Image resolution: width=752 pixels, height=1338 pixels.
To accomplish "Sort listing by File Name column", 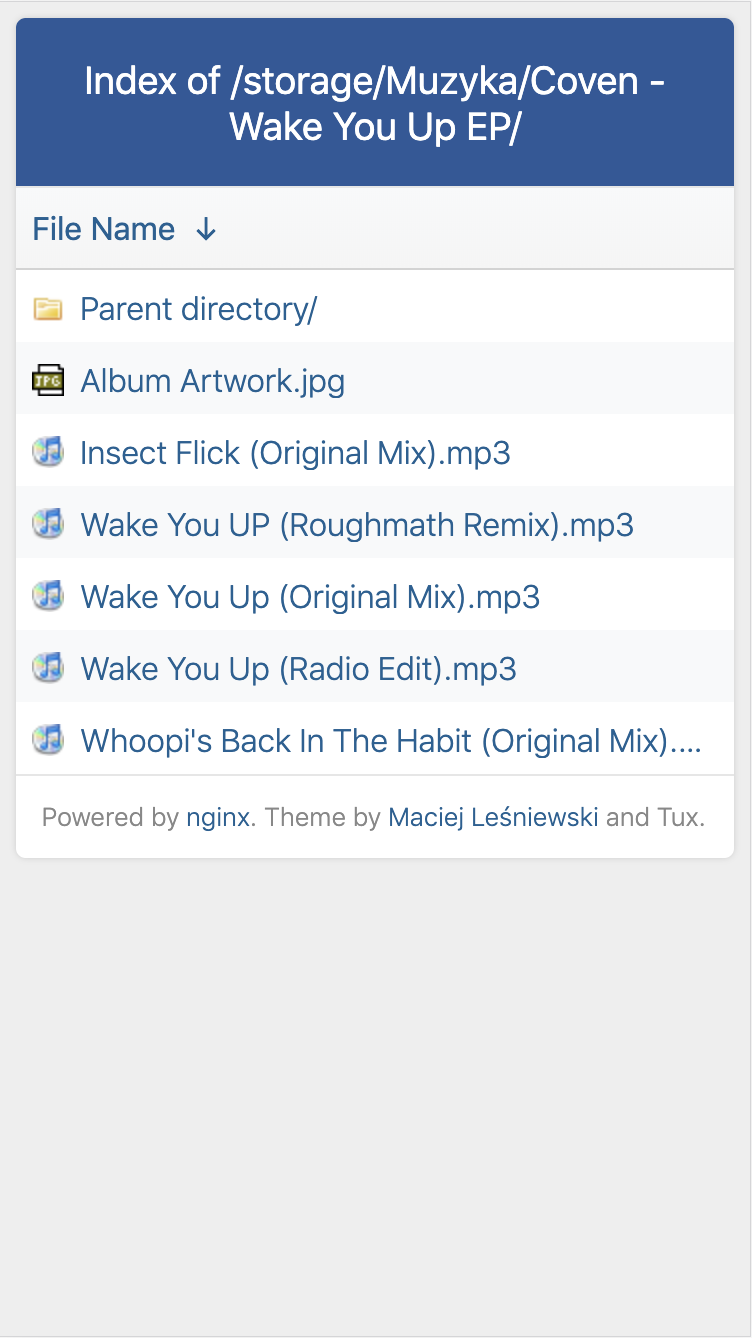I will pos(104,230).
